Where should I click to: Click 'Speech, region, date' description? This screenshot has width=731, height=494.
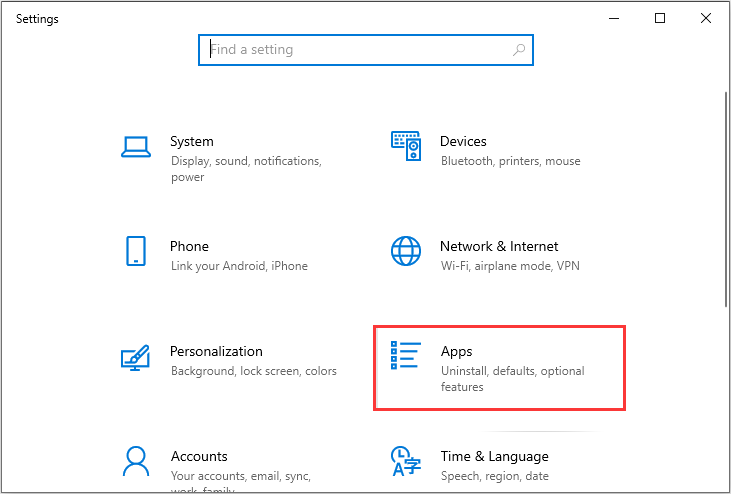tap(495, 476)
